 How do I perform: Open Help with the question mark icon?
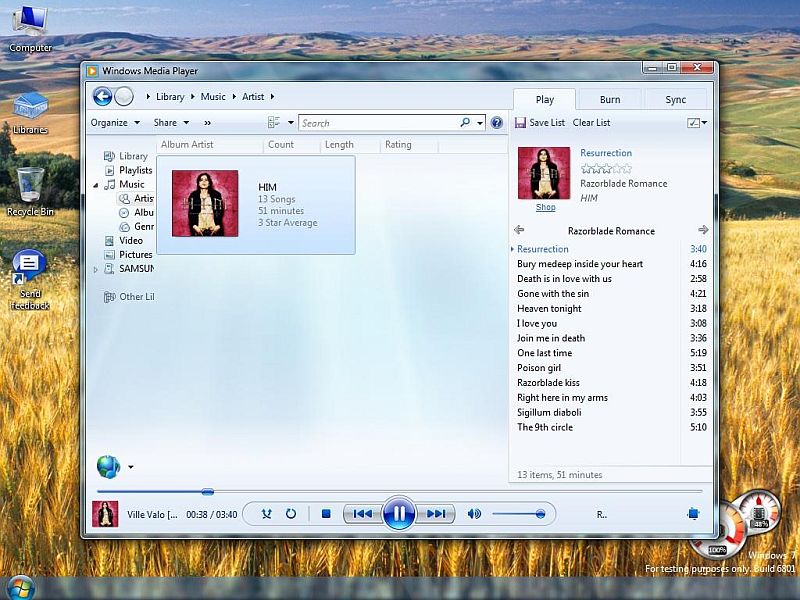496,122
